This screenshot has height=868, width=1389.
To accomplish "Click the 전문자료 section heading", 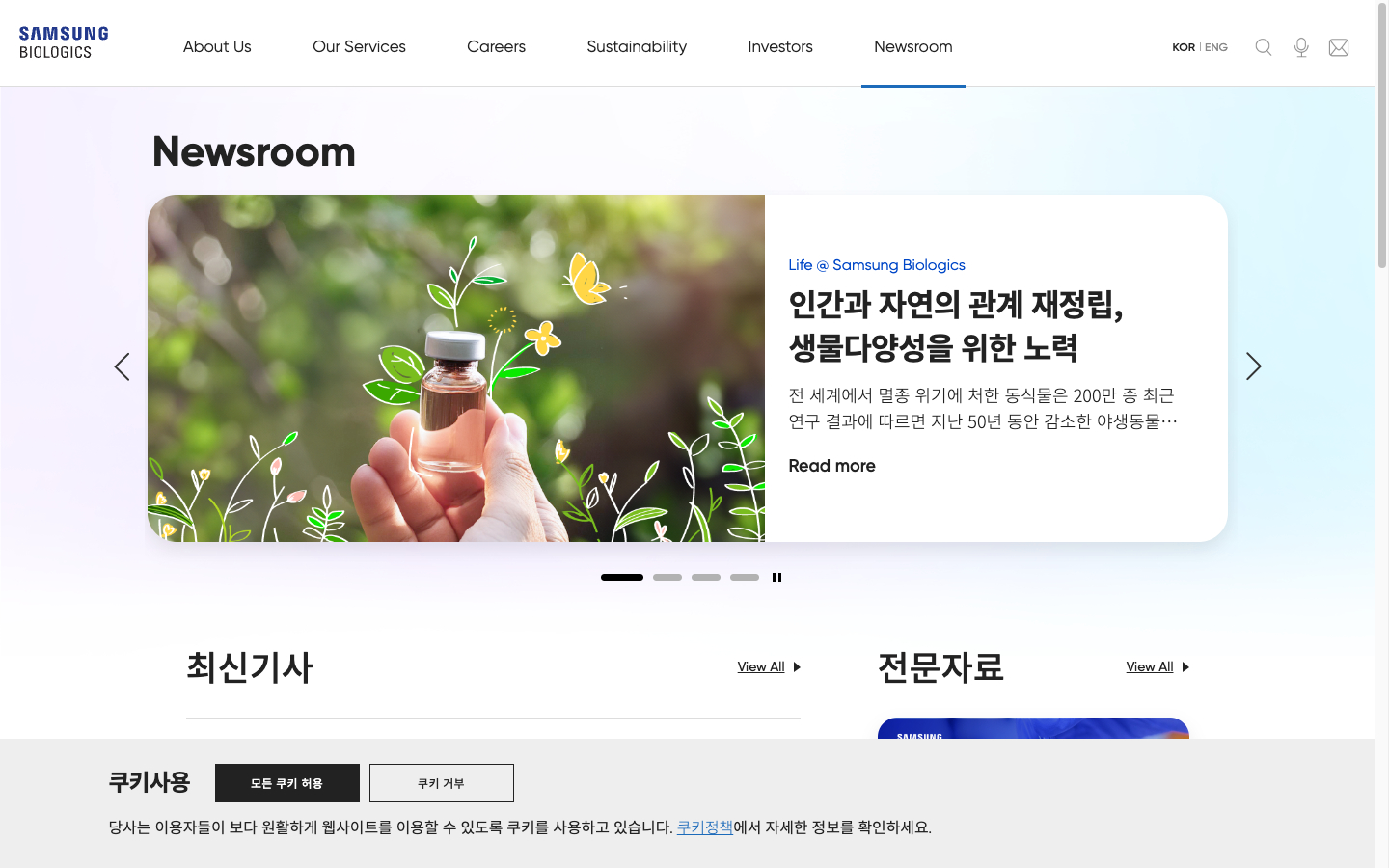I will 940,666.
